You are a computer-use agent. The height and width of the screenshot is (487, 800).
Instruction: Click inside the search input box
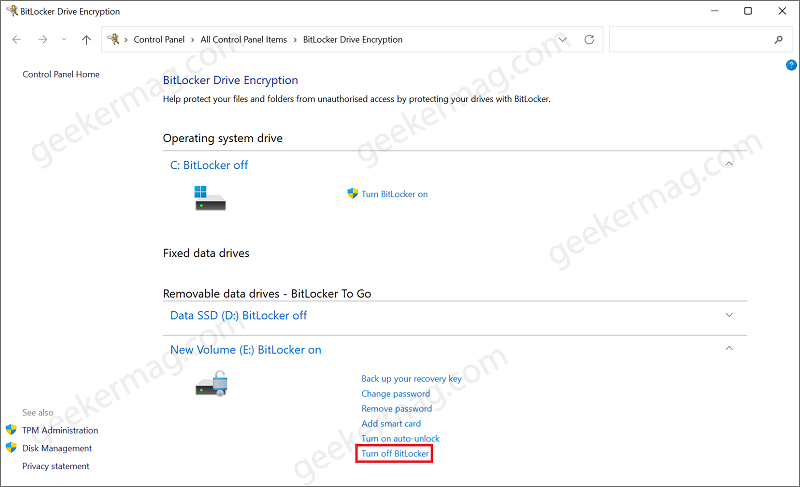691,39
